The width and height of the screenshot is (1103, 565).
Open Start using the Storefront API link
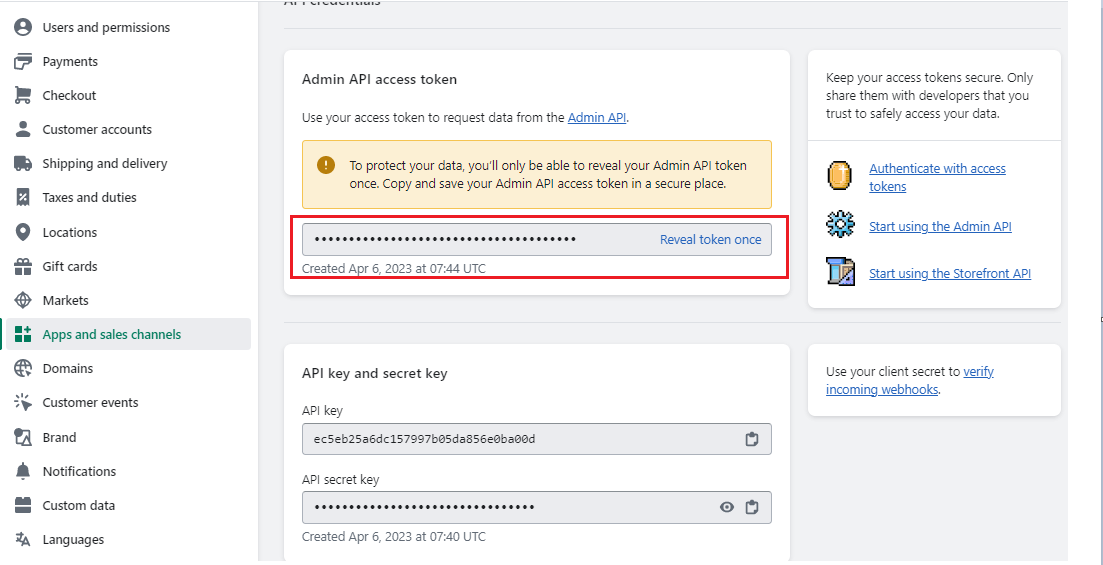(949, 274)
